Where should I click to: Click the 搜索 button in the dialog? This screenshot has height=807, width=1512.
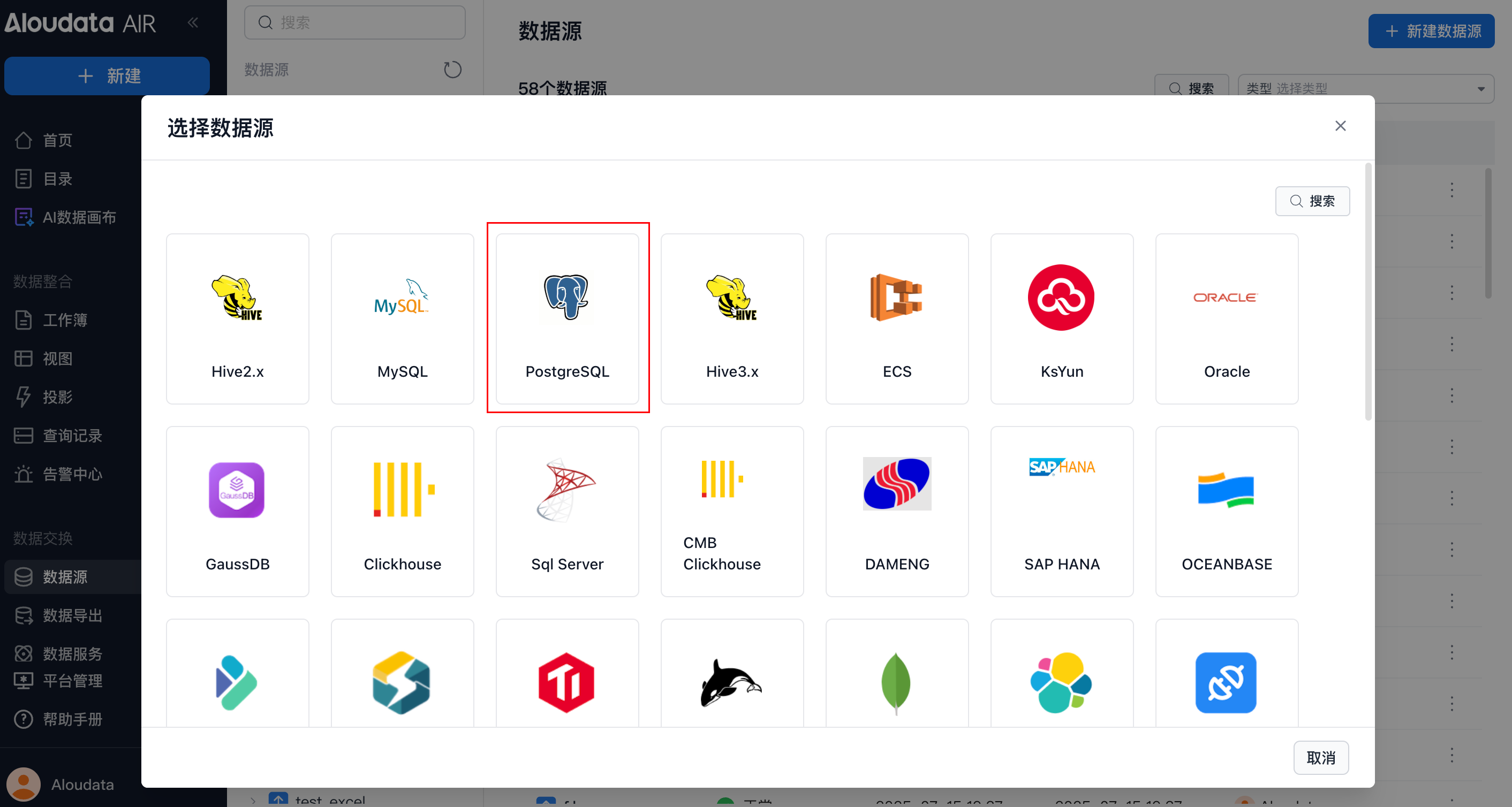click(x=1312, y=201)
